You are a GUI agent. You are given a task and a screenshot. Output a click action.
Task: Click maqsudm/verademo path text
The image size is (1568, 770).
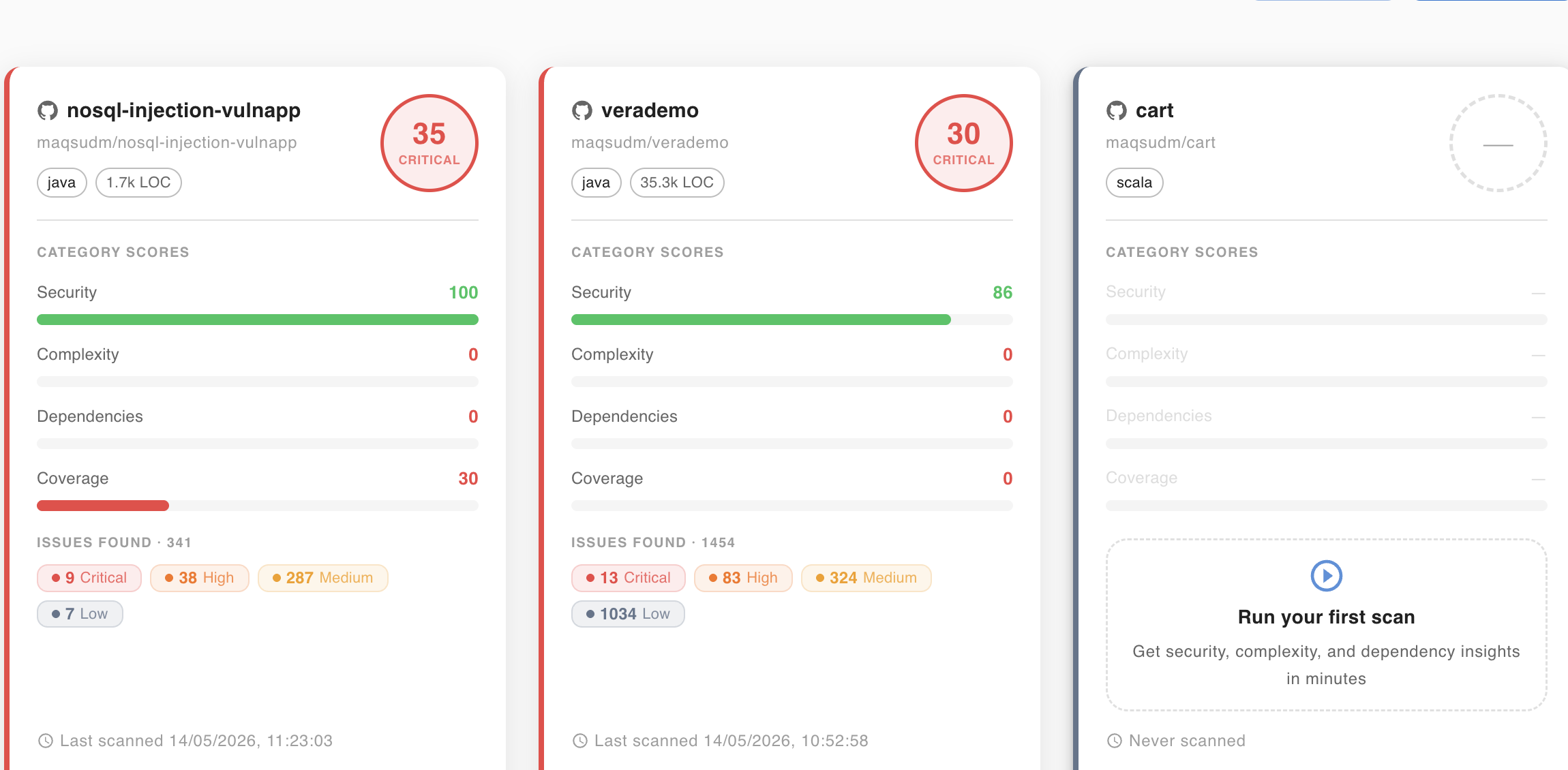[x=650, y=142]
